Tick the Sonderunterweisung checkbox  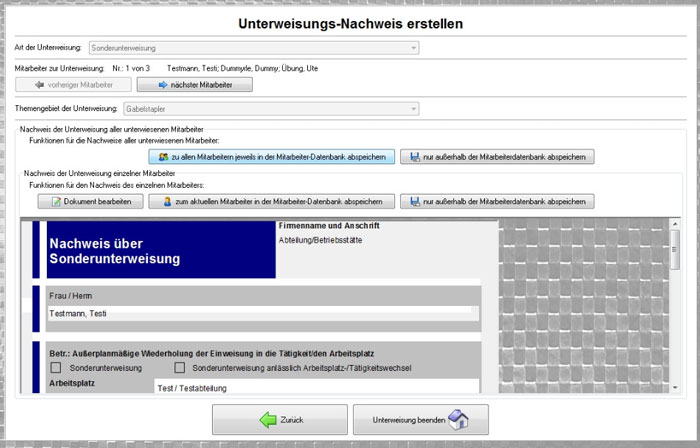tap(56, 368)
